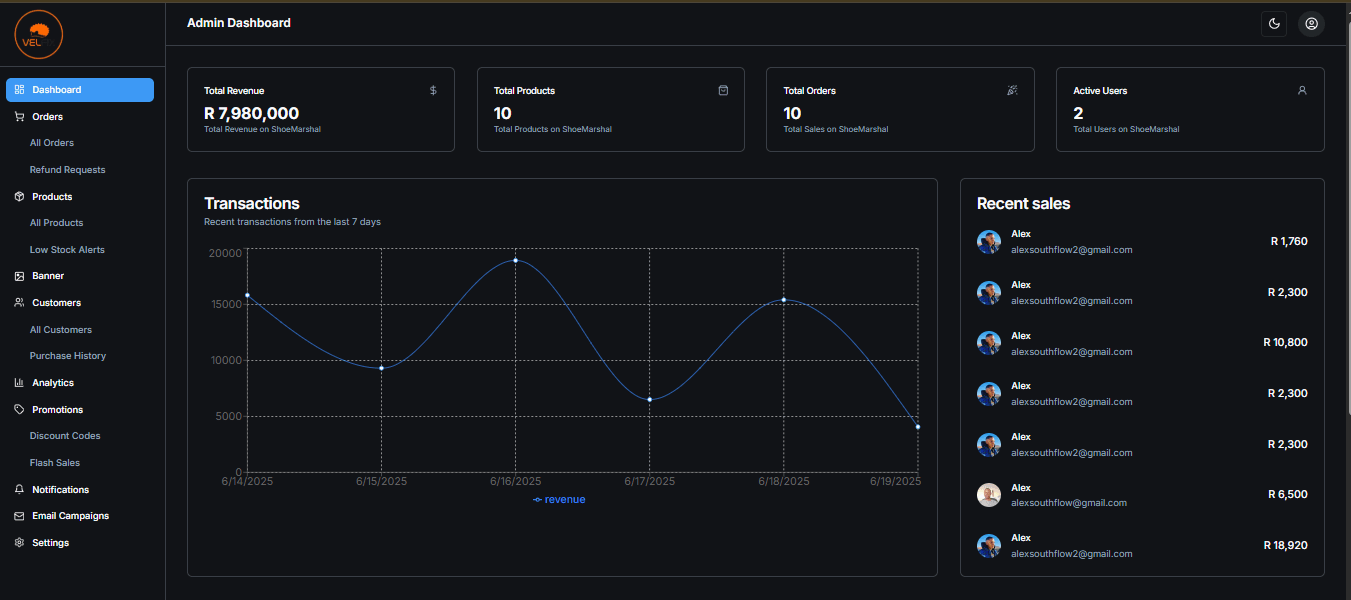Click the VEL logo

tap(37, 34)
